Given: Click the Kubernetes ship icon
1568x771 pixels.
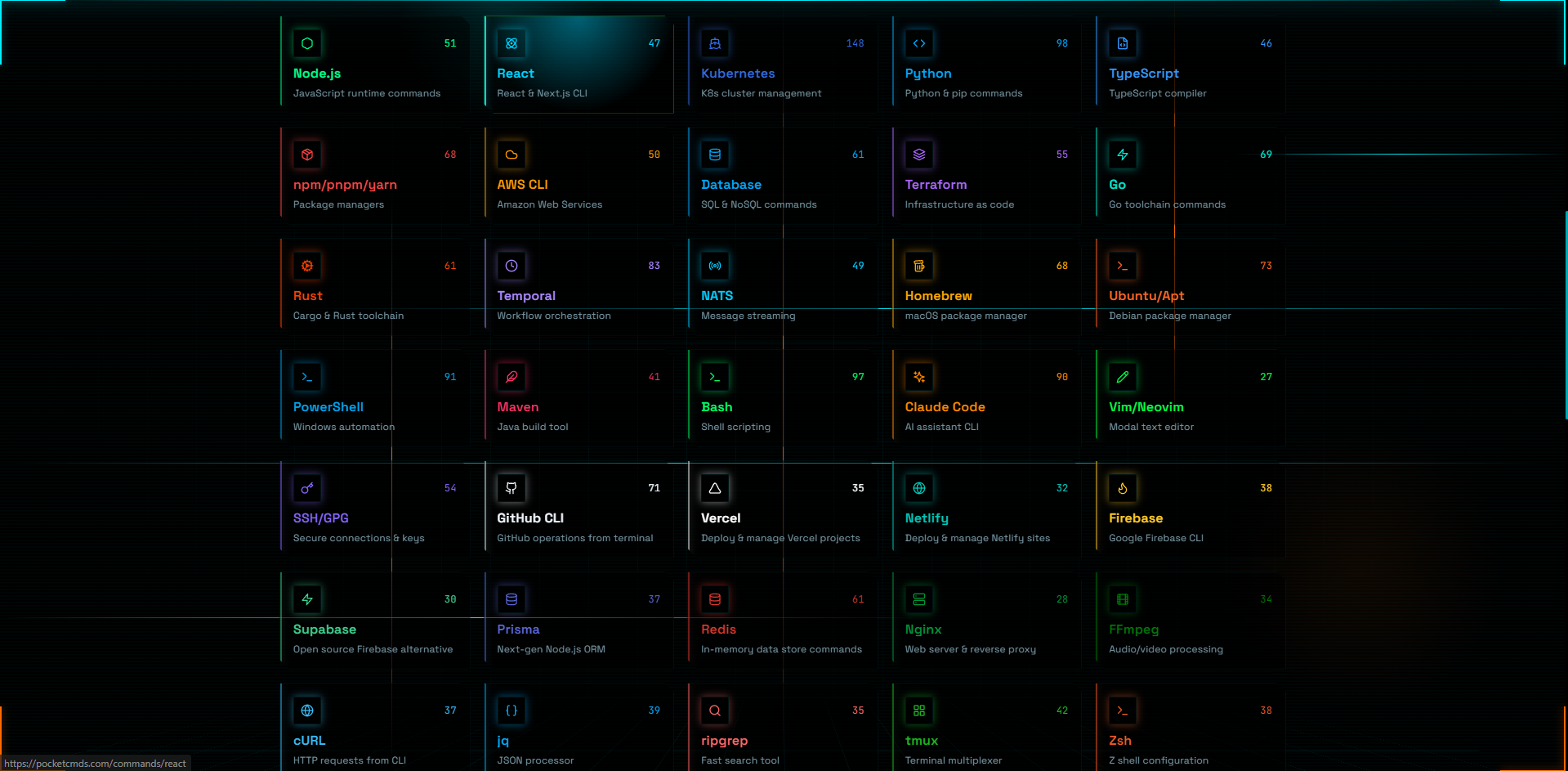Looking at the screenshot, I should 715,43.
